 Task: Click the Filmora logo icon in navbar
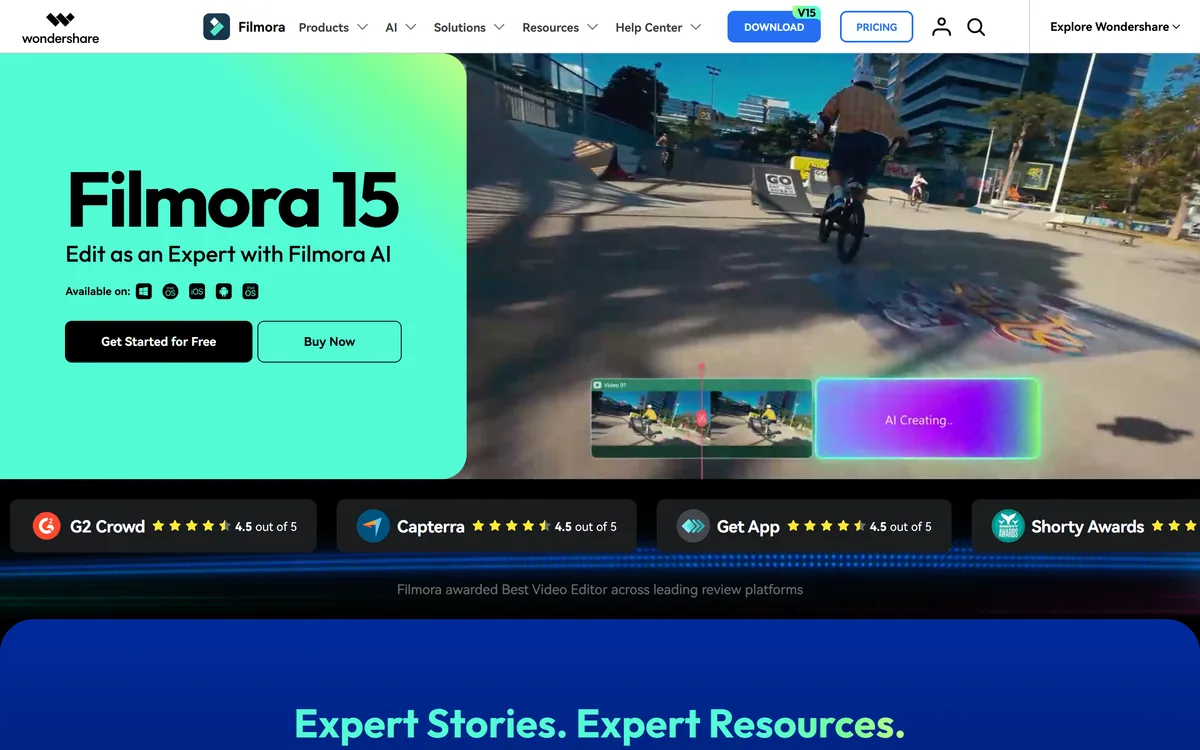click(216, 27)
